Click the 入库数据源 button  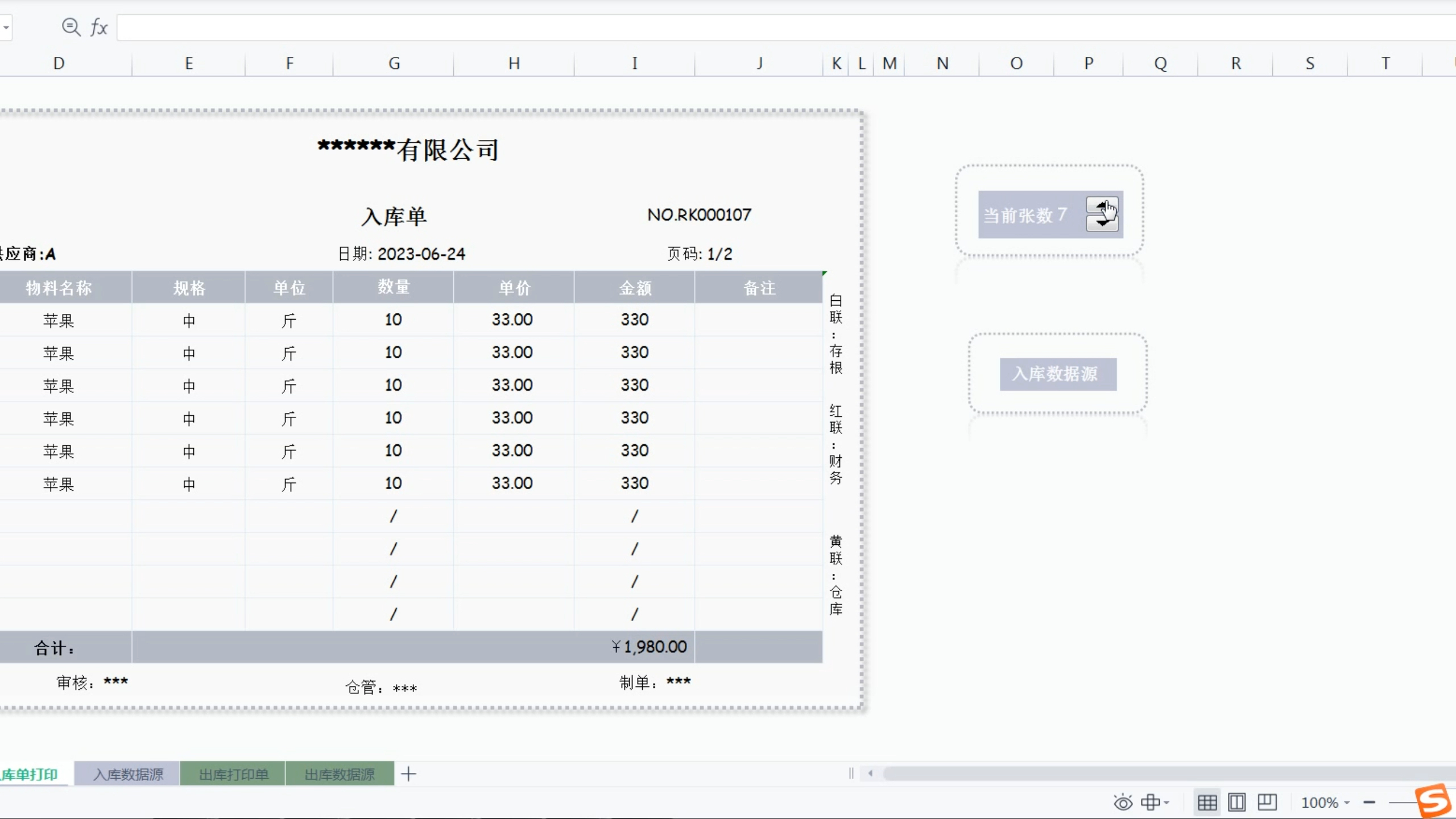point(1058,374)
